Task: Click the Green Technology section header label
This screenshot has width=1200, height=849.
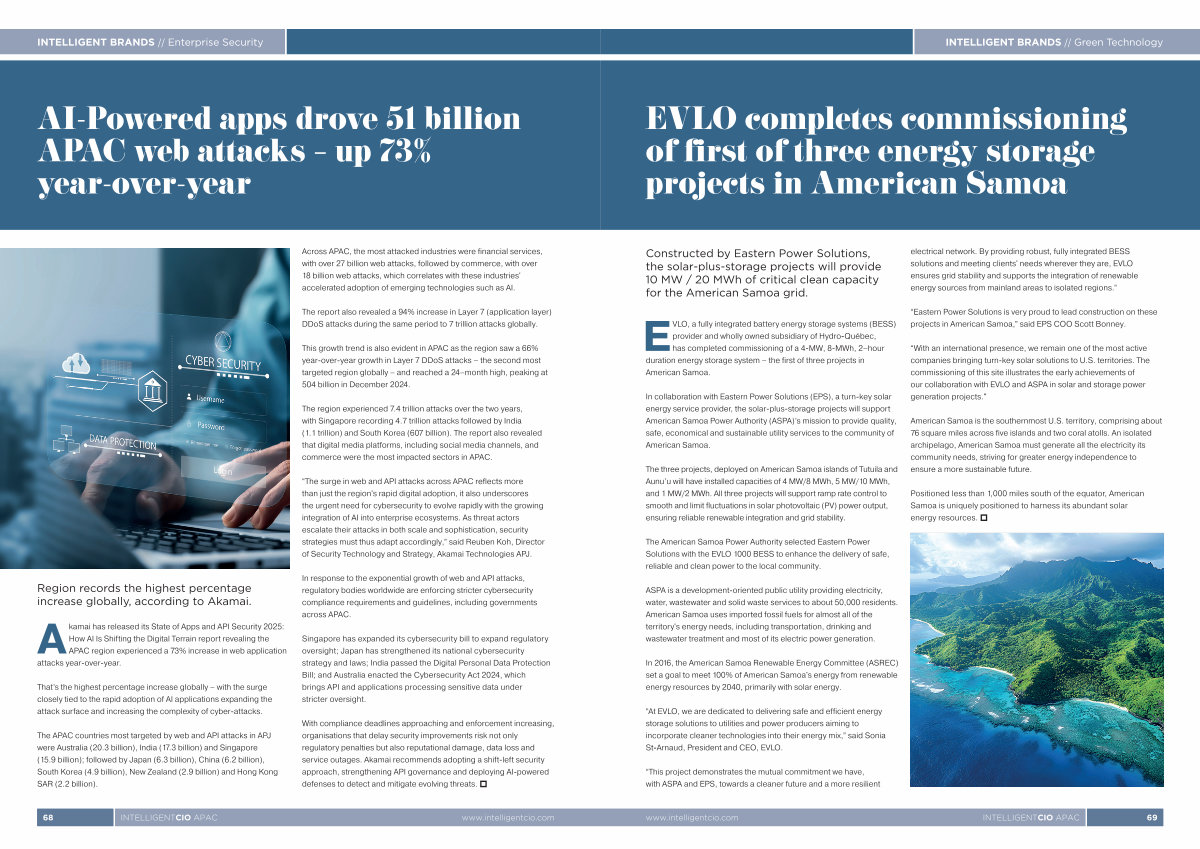Action: click(x=1054, y=42)
